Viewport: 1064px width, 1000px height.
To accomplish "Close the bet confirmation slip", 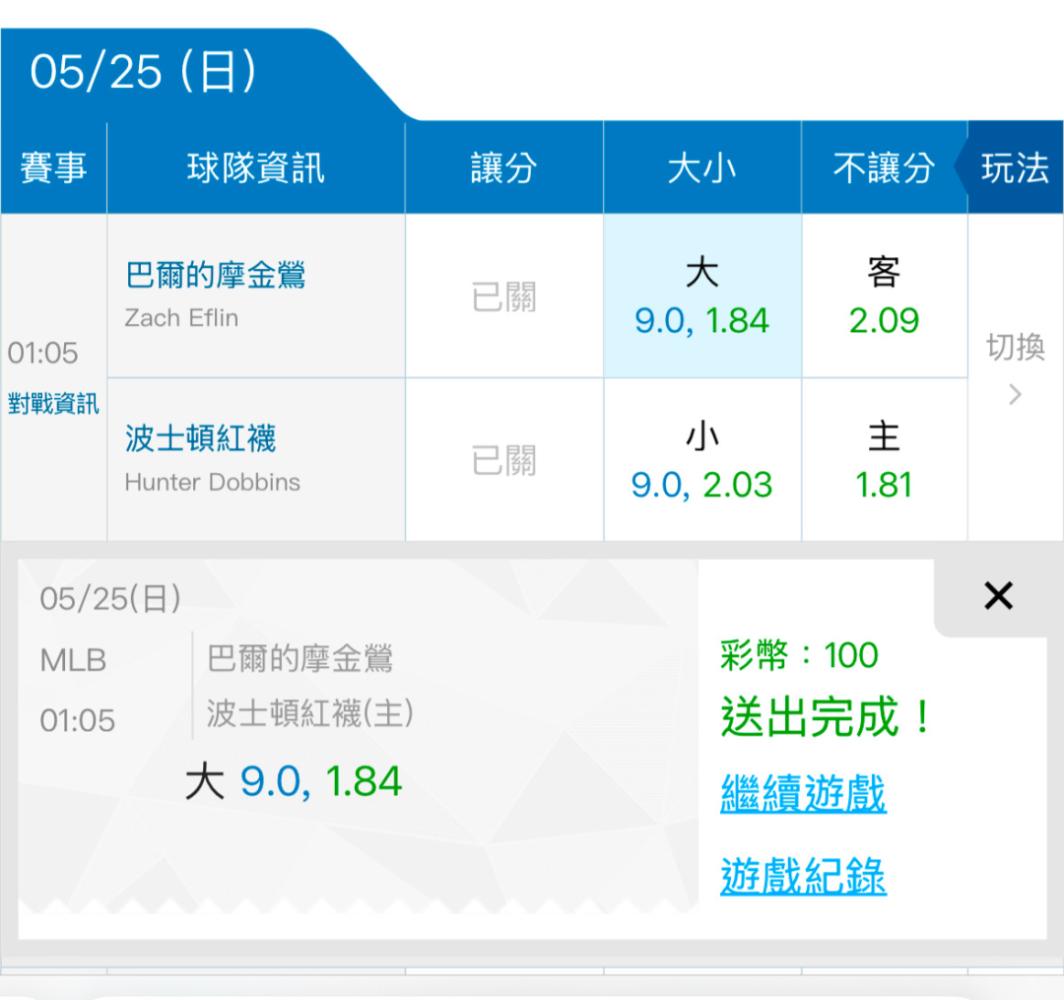I will click(x=998, y=597).
